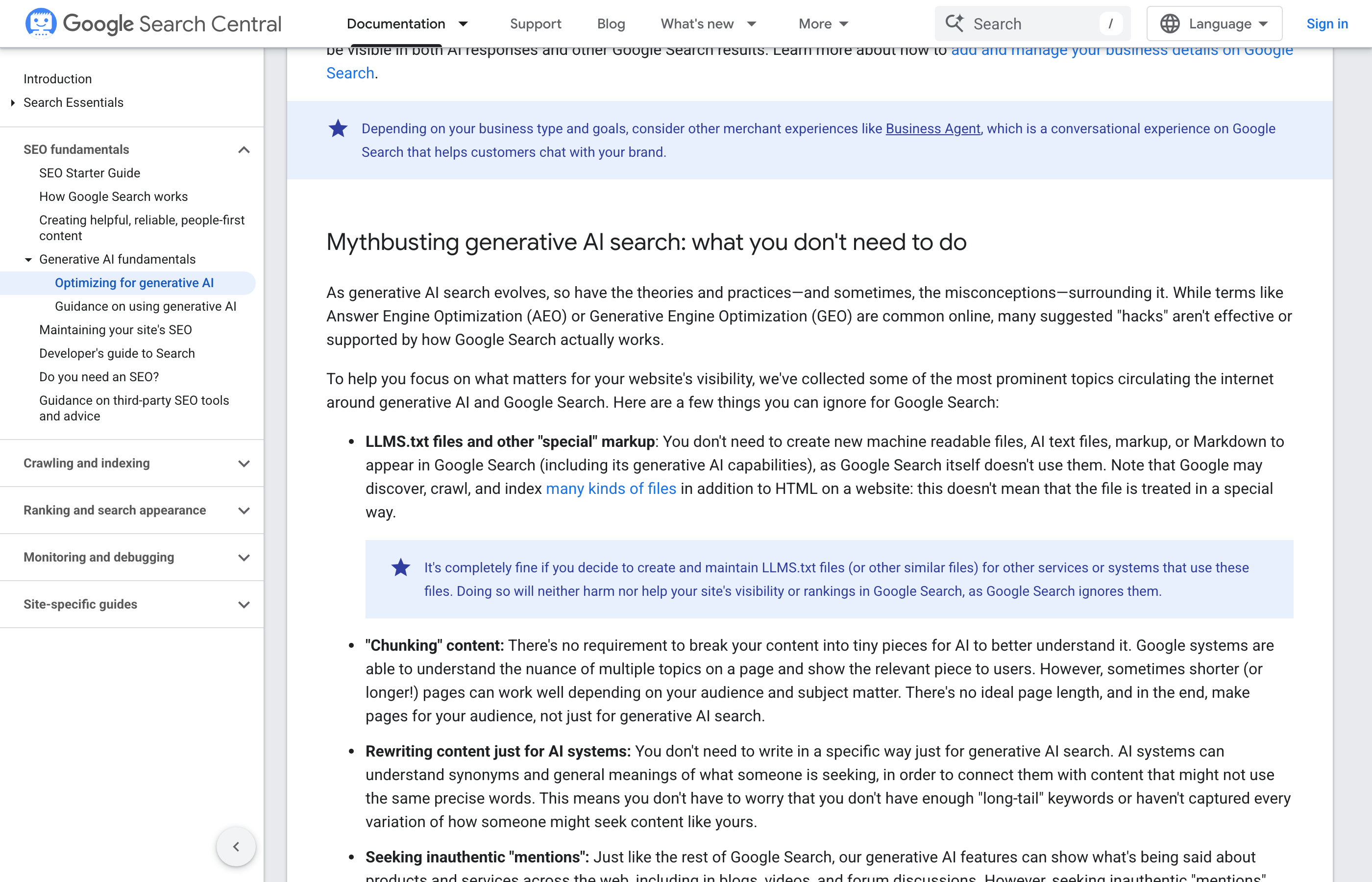Open the many kinds of files link
Screen dimensions: 1372x882
click(x=611, y=489)
